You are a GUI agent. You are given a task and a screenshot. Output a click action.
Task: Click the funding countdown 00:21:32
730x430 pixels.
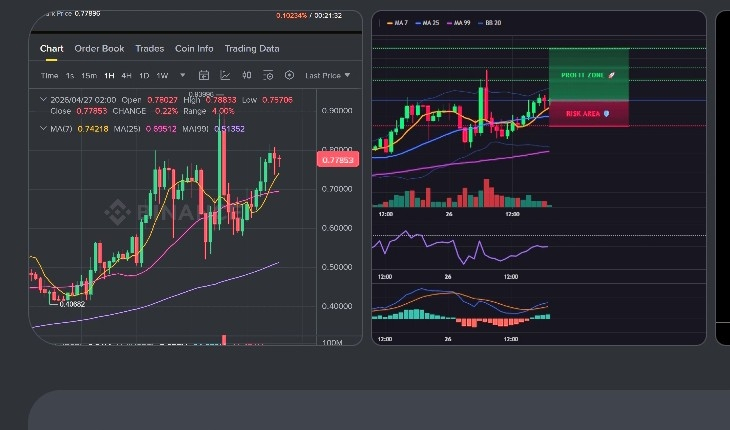pos(328,15)
